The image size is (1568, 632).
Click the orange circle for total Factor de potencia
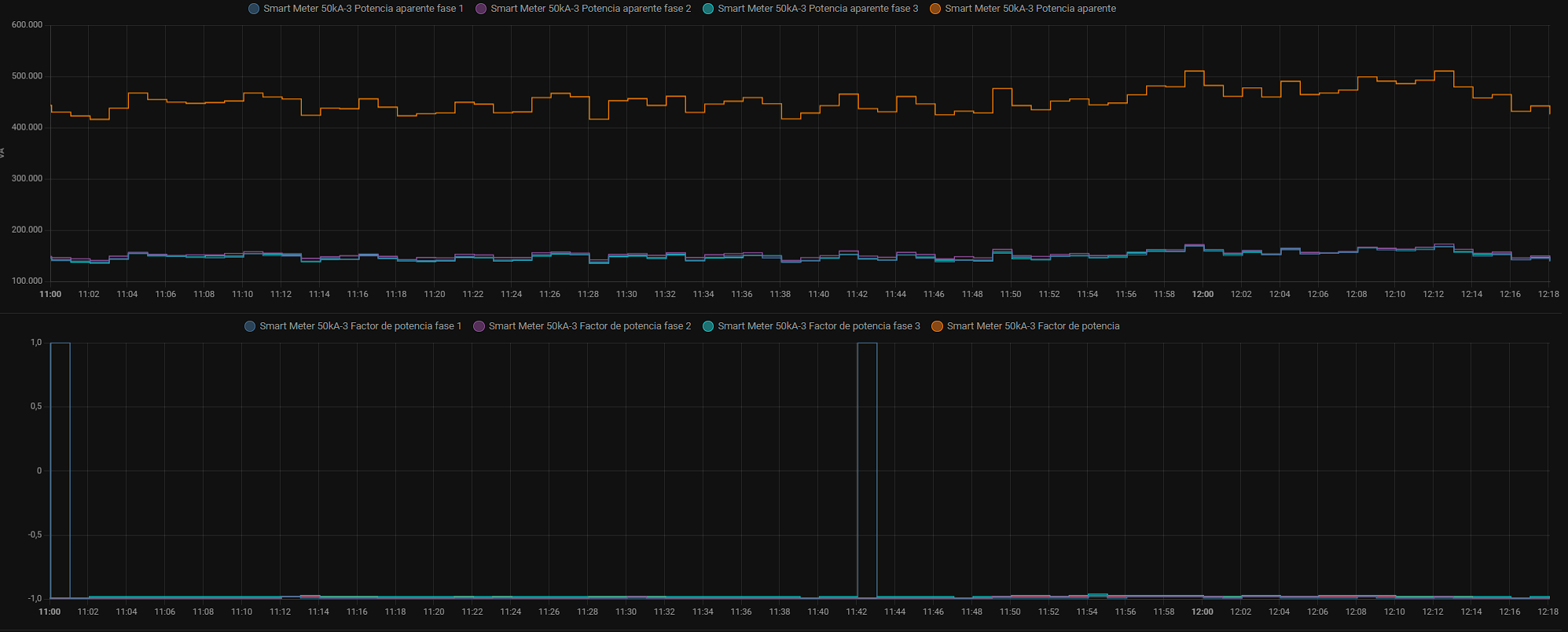point(937,326)
